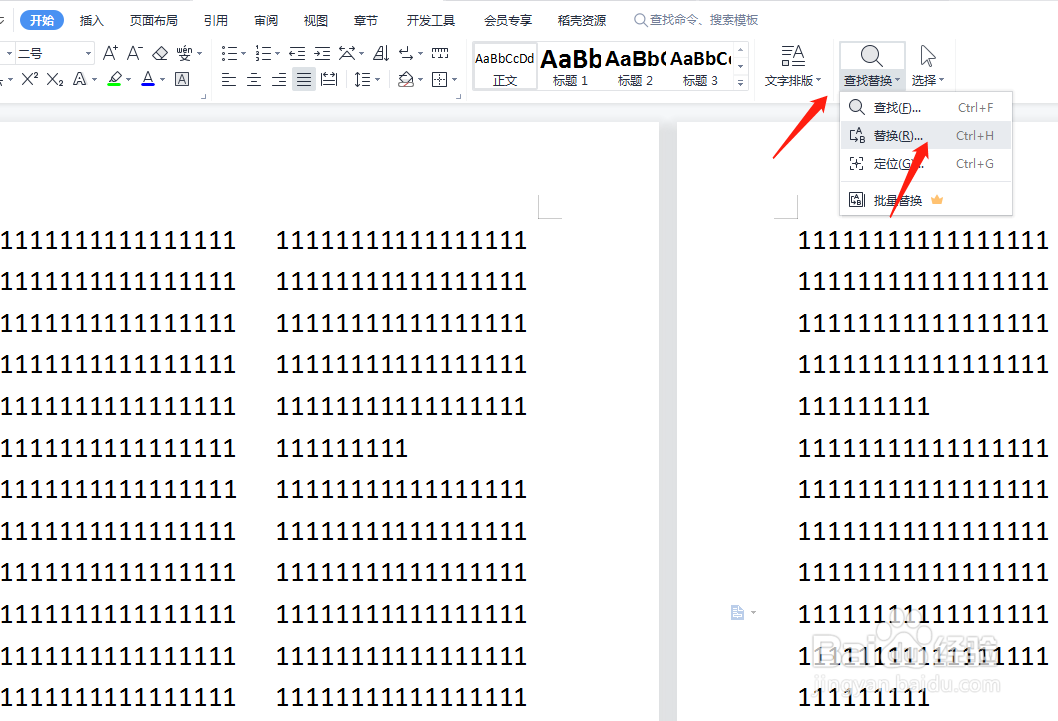Viewport: 1058px width, 721px height.
Task: Apply the 标题 1 style
Action: point(570,66)
